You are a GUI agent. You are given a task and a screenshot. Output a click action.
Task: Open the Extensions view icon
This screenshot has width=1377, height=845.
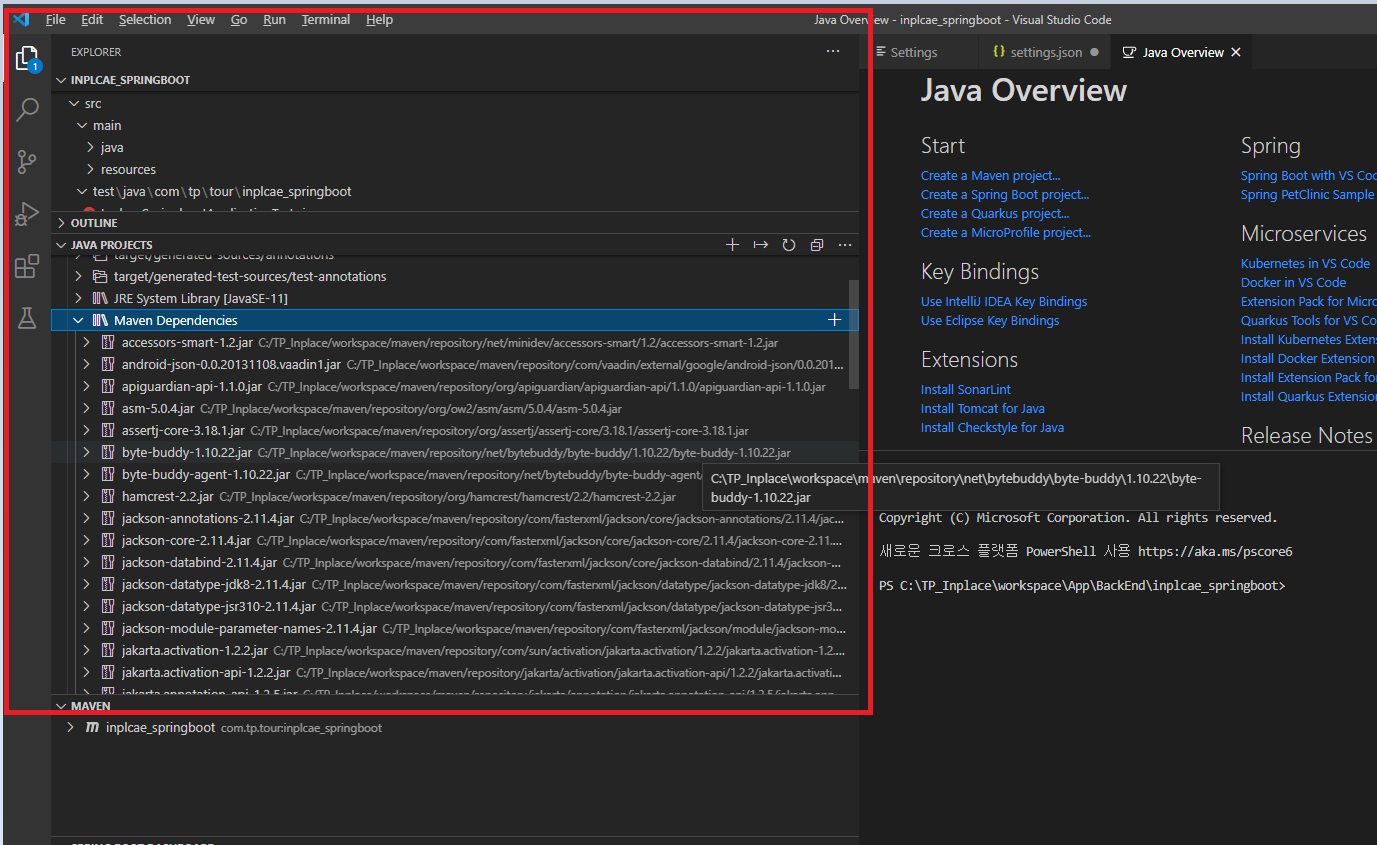27,266
